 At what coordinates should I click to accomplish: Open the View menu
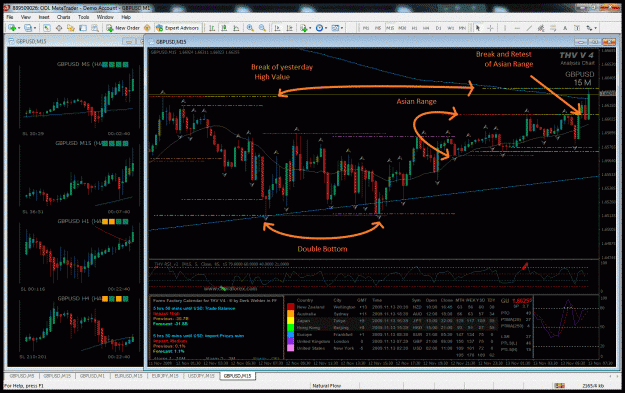26,17
